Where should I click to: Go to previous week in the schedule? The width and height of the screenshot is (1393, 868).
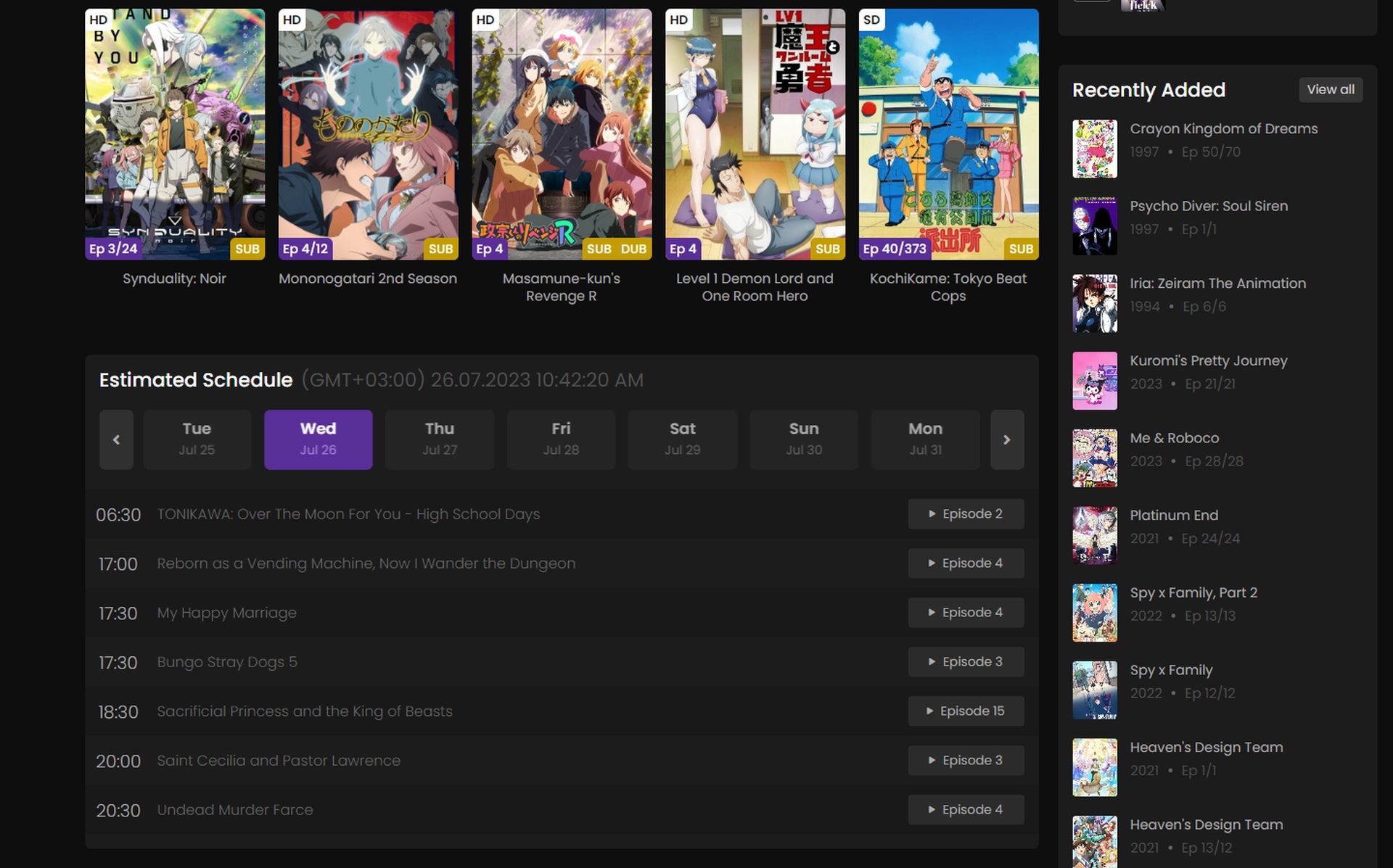tap(116, 439)
